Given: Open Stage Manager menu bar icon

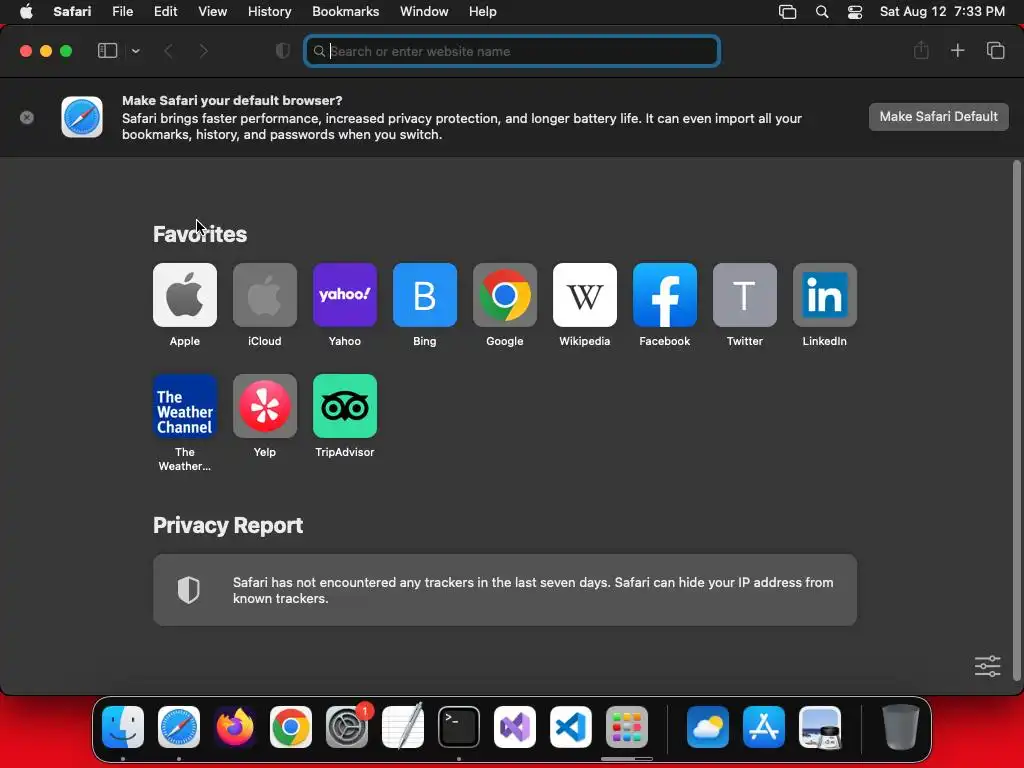Looking at the screenshot, I should tap(788, 12).
